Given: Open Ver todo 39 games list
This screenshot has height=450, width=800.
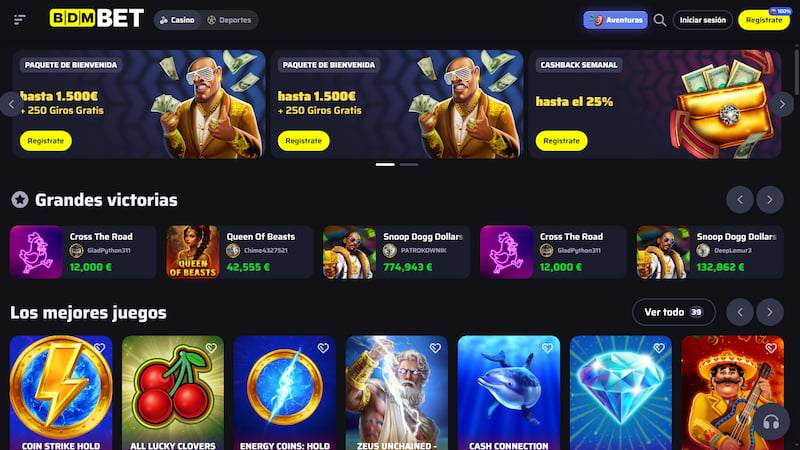Looking at the screenshot, I should [x=673, y=312].
